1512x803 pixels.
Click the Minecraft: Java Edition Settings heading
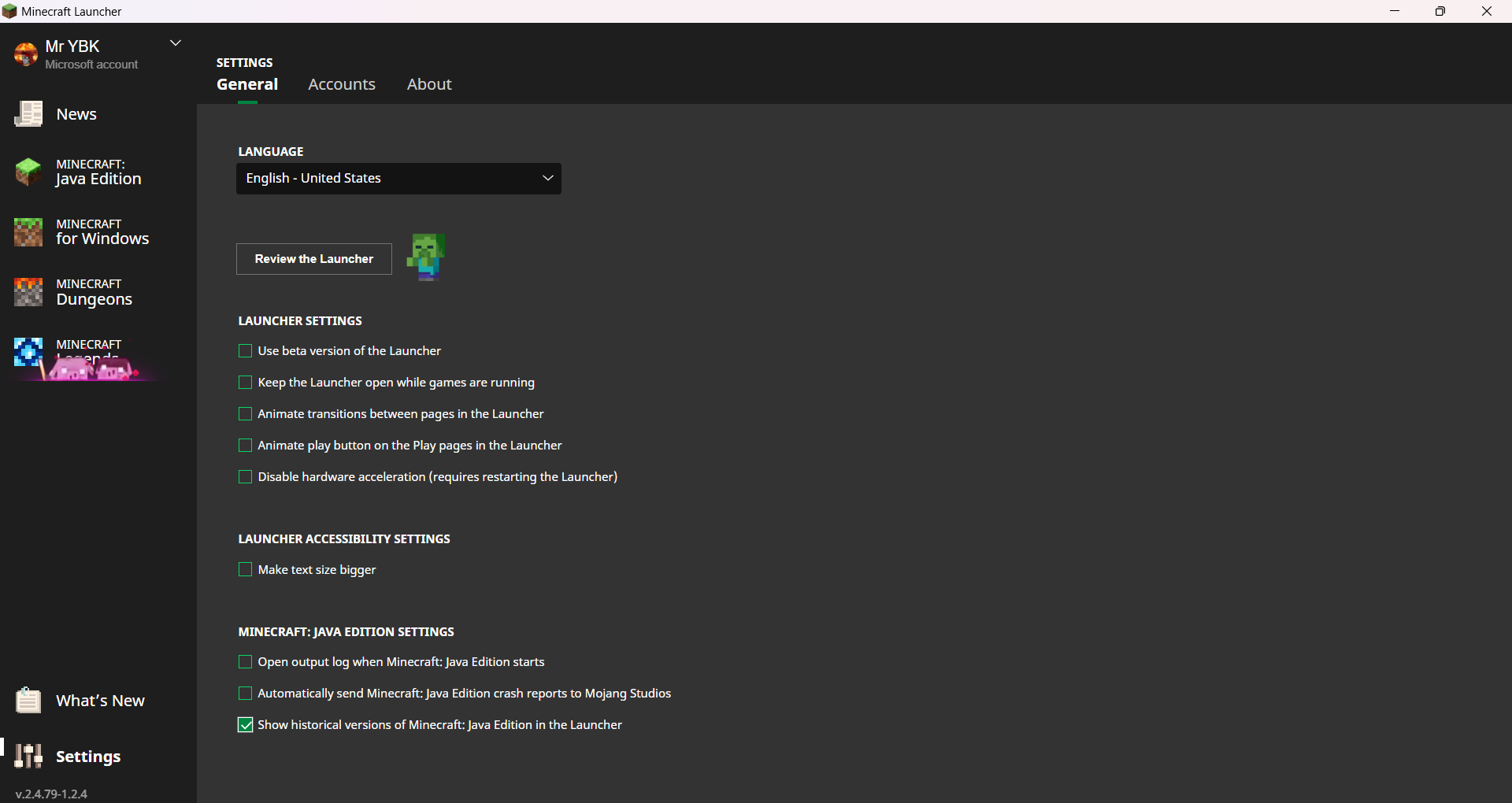pyautogui.click(x=346, y=632)
